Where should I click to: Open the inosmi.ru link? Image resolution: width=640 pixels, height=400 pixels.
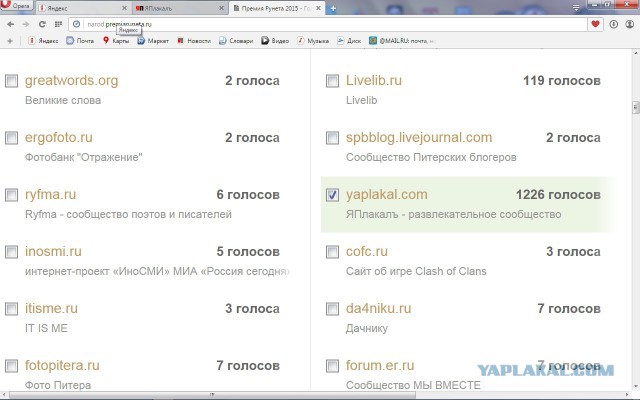click(x=53, y=251)
